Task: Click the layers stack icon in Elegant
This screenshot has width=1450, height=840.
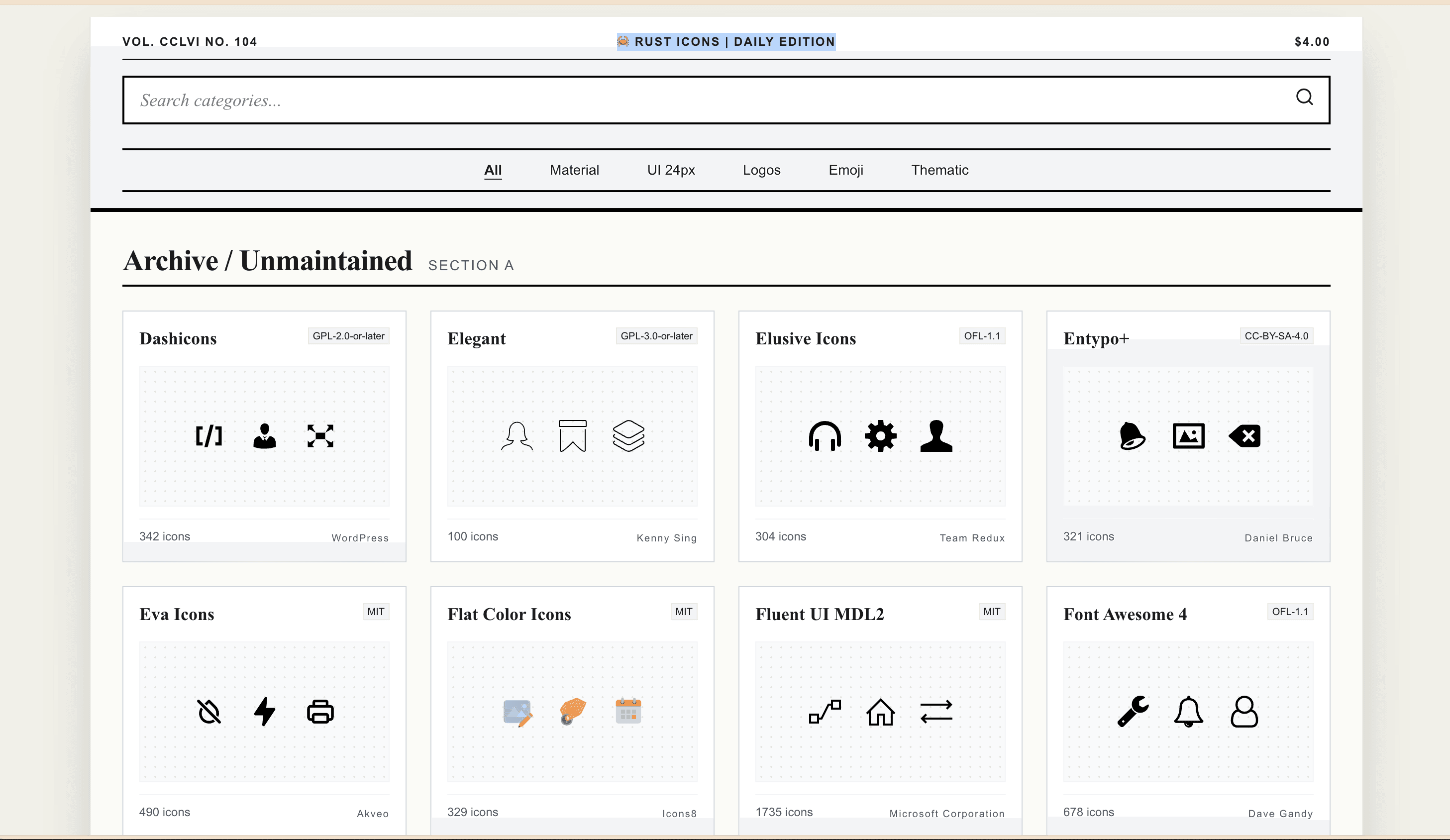Action: (x=628, y=436)
